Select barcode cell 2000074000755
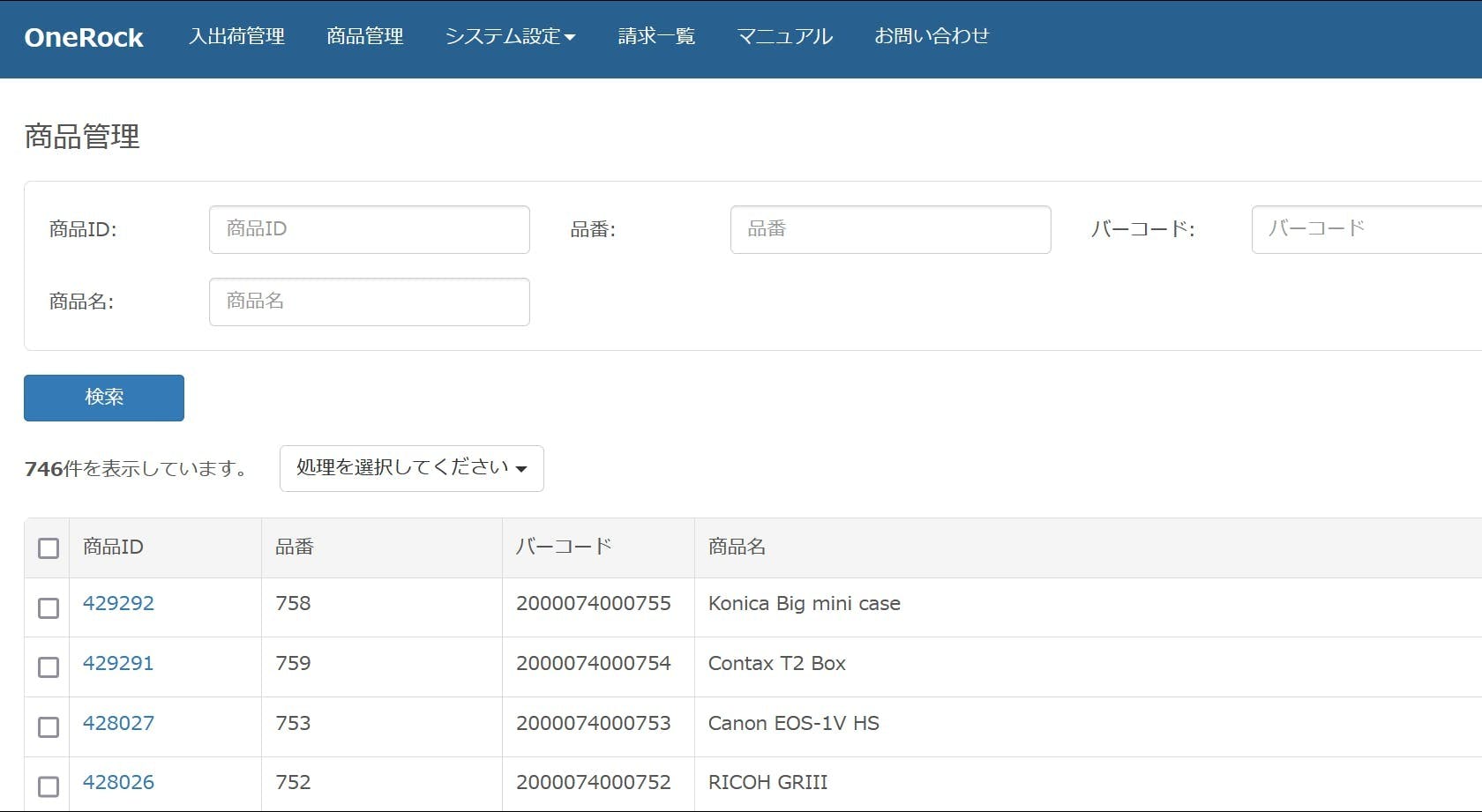The height and width of the screenshot is (812, 1482). coord(594,603)
